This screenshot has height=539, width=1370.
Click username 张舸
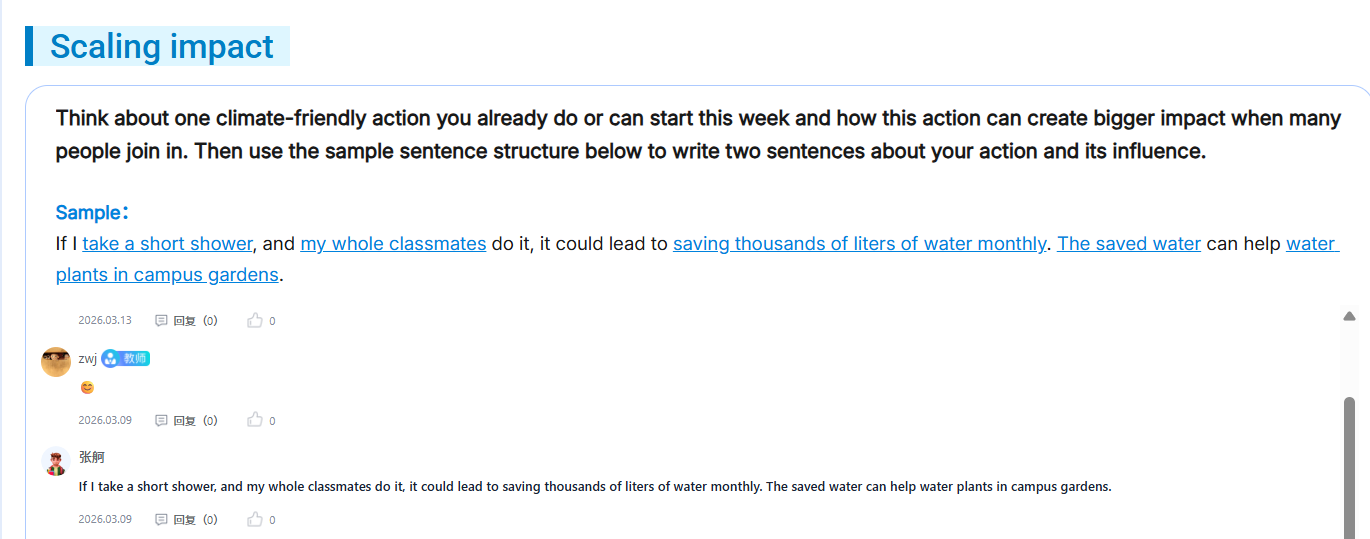[x=91, y=457]
